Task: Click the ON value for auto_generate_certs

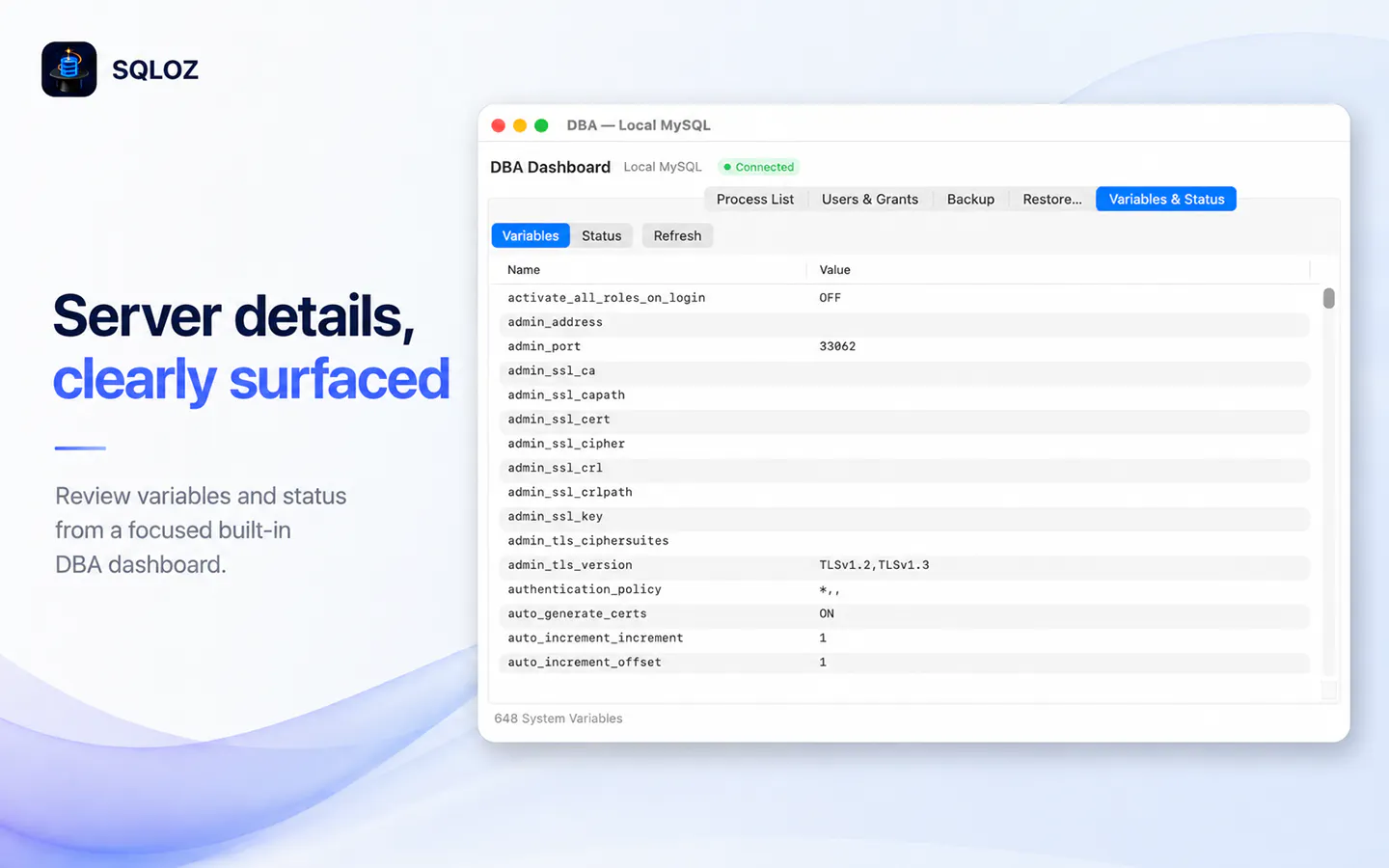Action: click(x=827, y=613)
